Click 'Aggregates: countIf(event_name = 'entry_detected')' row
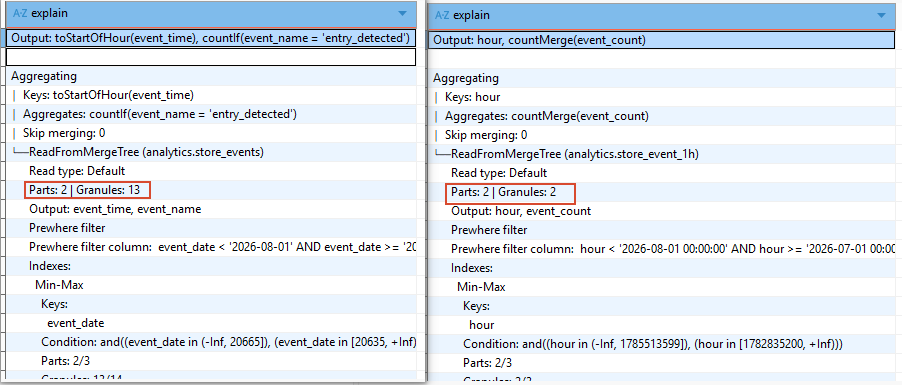The width and height of the screenshot is (902, 385). [x=211, y=114]
